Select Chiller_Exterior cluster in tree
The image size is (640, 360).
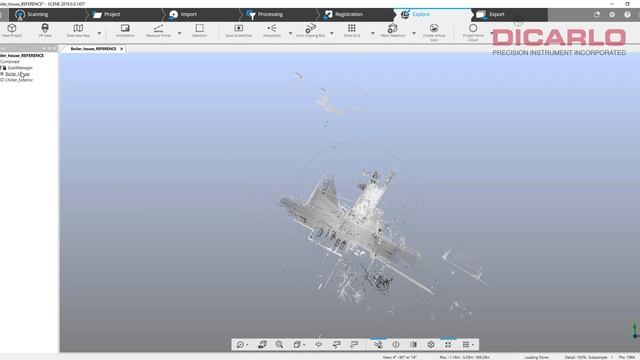click(19, 80)
